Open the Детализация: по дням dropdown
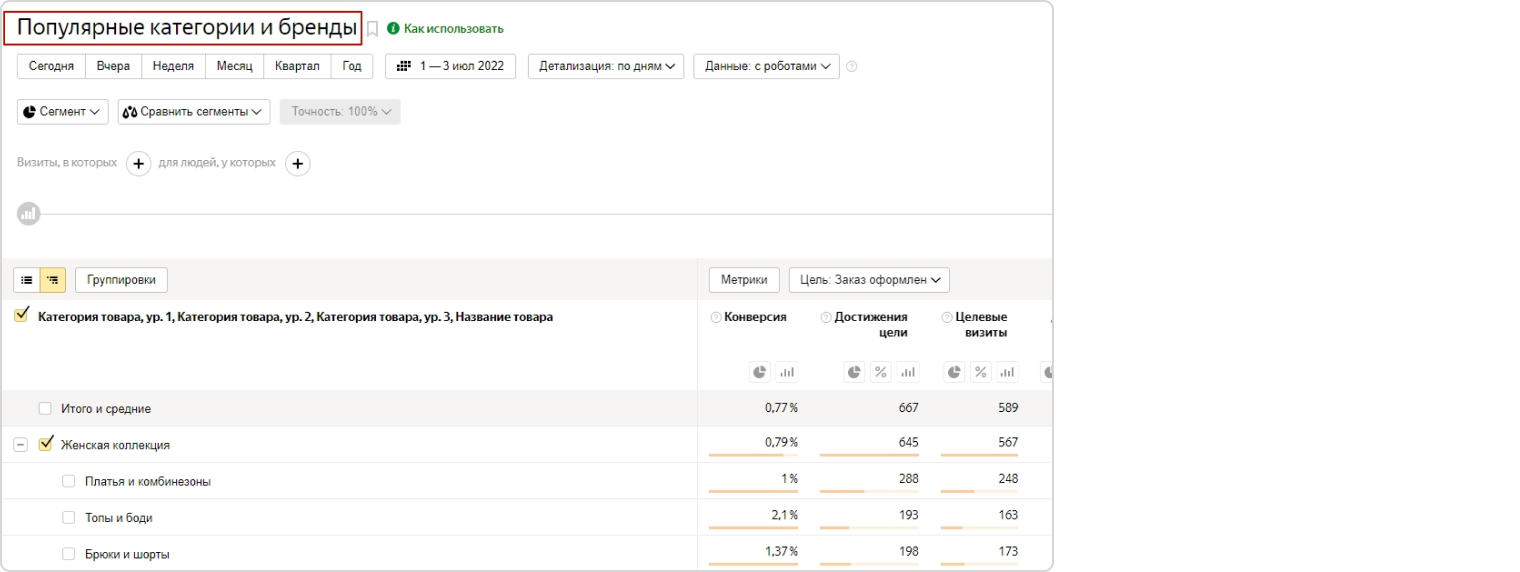This screenshot has height=572, width=1520. [605, 66]
